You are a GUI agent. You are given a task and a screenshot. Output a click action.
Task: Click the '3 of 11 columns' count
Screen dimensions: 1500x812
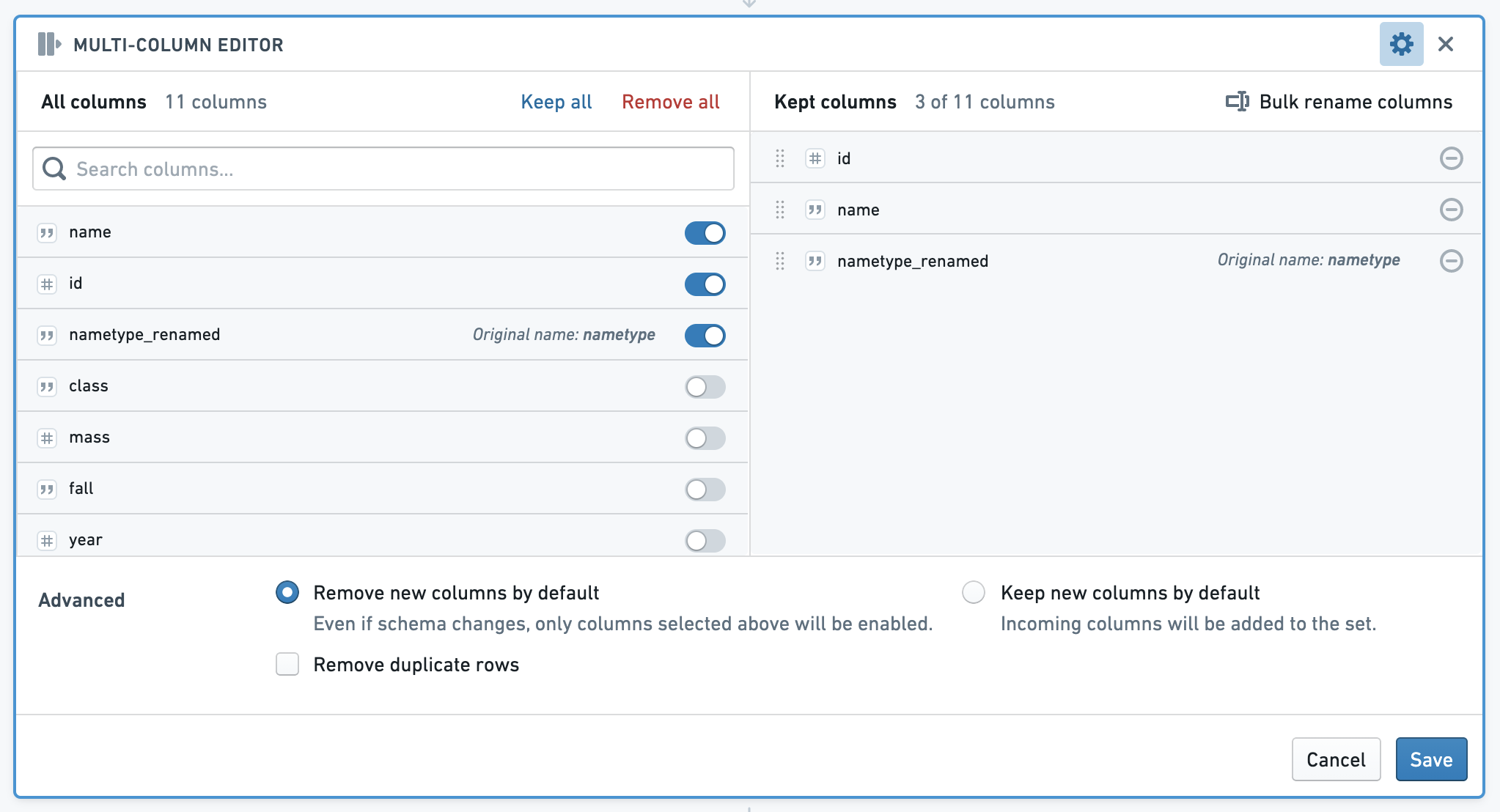(x=985, y=102)
